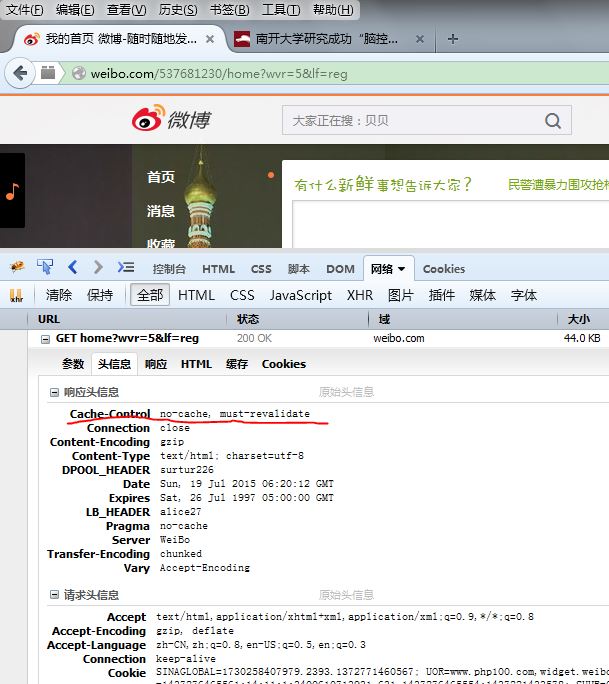Image resolution: width=609 pixels, height=684 pixels.
Task: Filter network requests by 字体
Action: 523,295
